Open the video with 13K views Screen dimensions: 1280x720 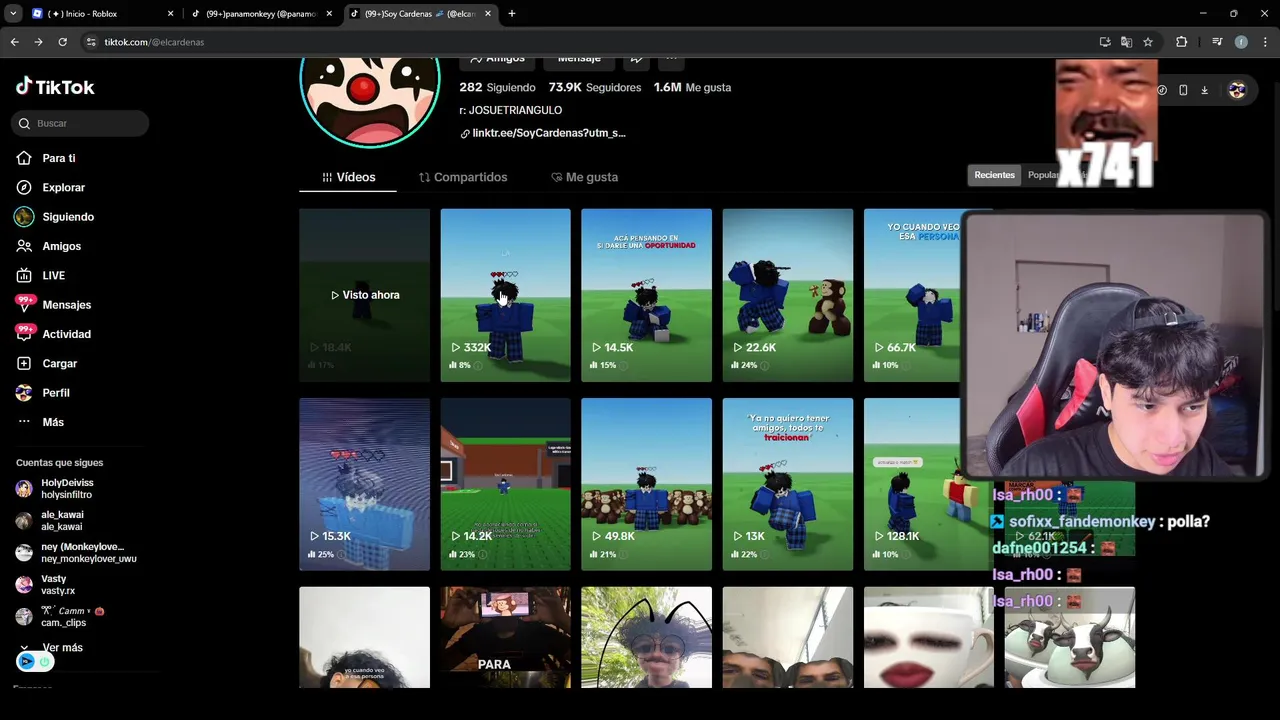tap(788, 484)
